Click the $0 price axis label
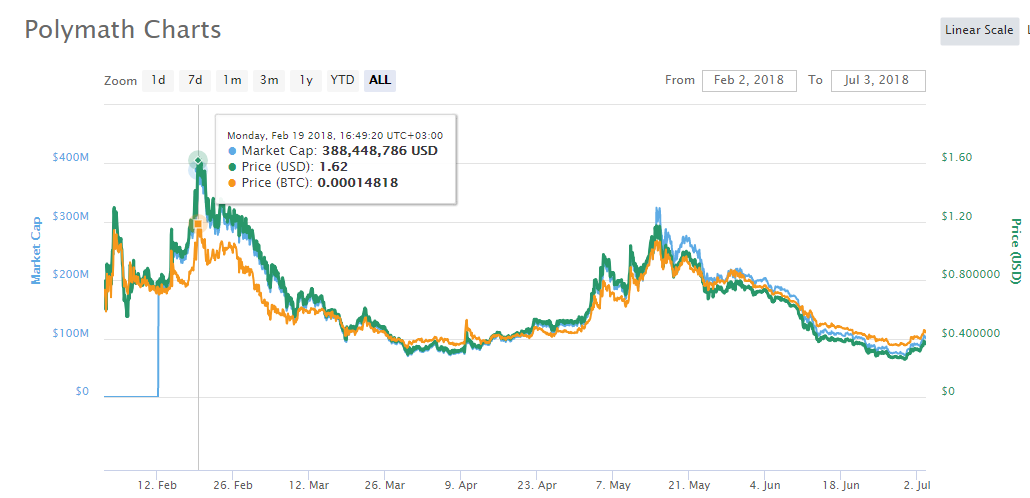Screen dimensions: 1030x498 click(x=949, y=392)
